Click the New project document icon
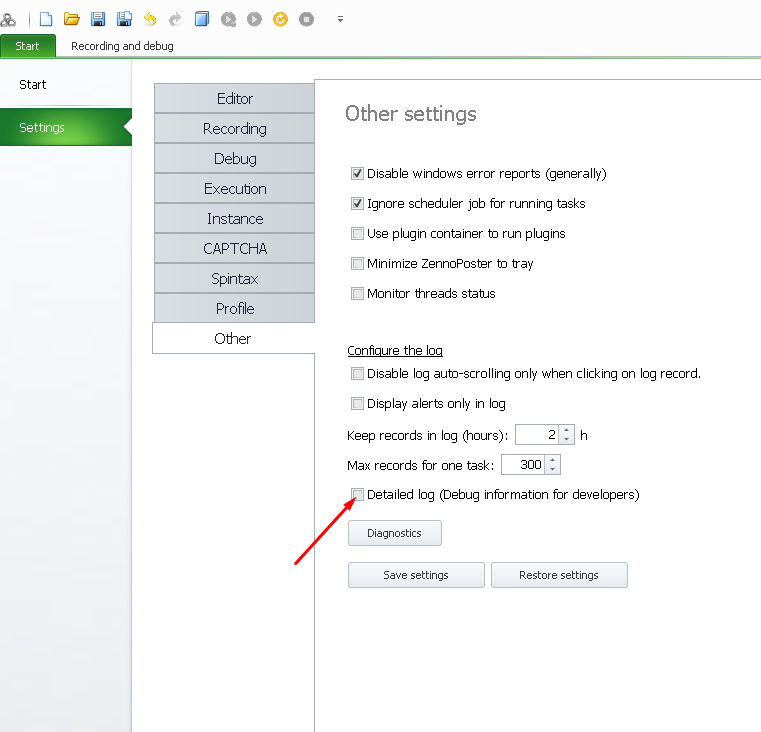This screenshot has height=732, width=761. pos(46,19)
